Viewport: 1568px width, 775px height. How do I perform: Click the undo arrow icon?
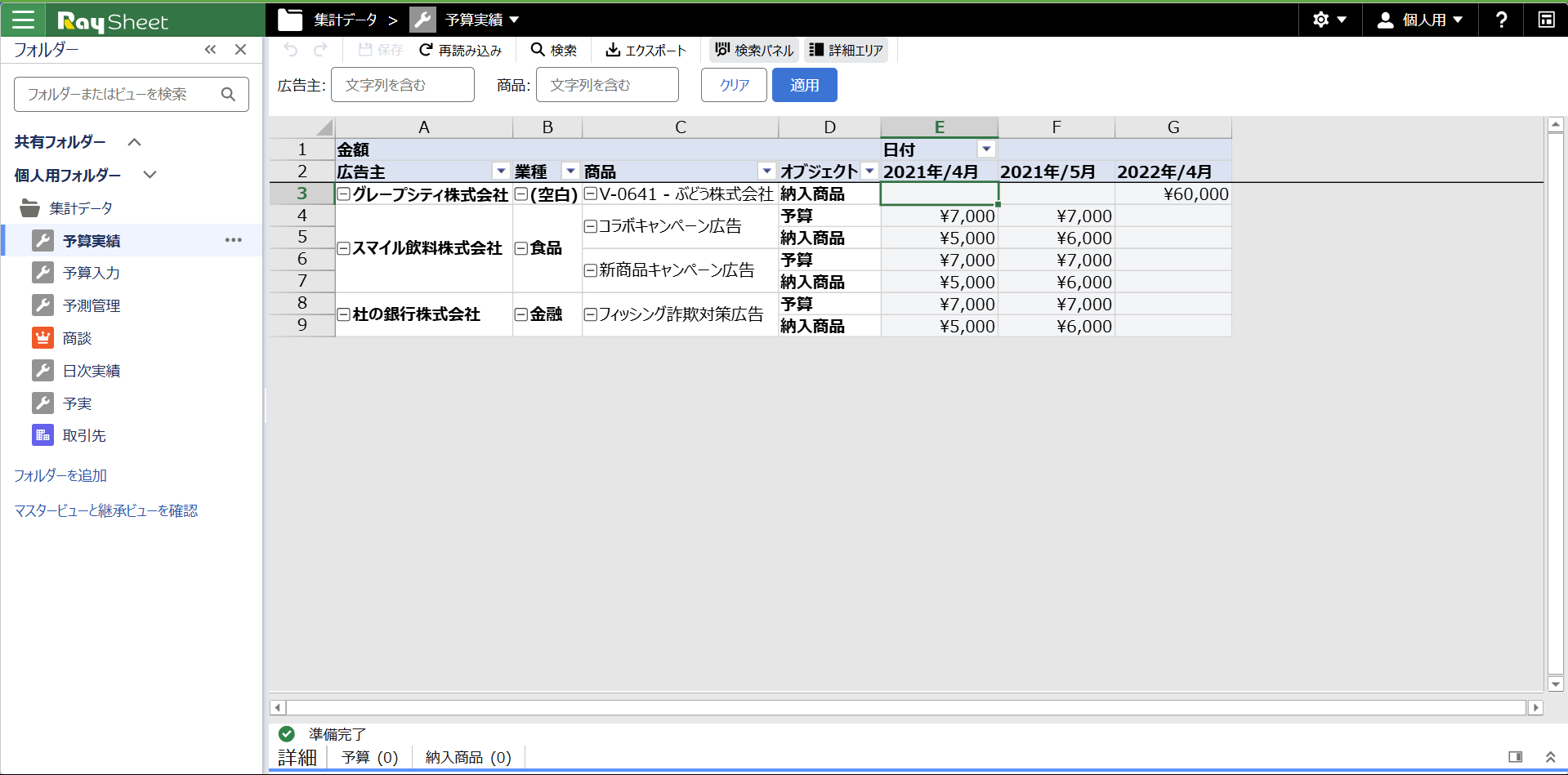click(291, 50)
